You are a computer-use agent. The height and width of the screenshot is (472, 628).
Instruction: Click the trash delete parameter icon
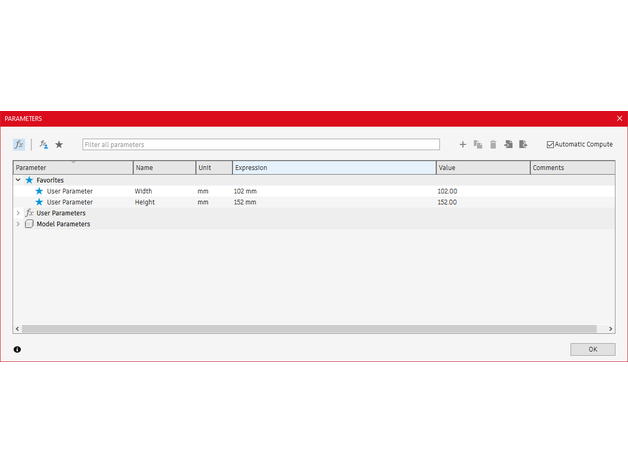(493, 145)
